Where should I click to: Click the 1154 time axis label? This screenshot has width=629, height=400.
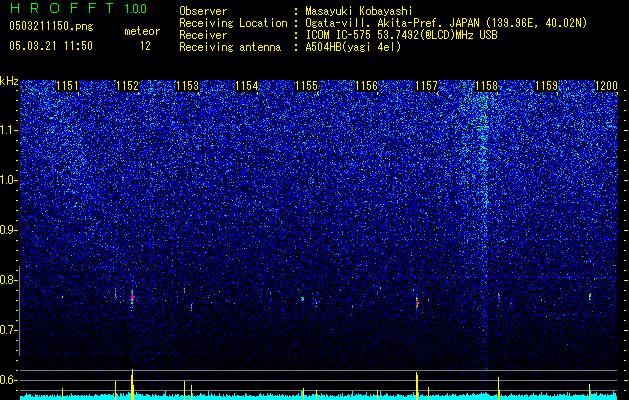tap(247, 86)
